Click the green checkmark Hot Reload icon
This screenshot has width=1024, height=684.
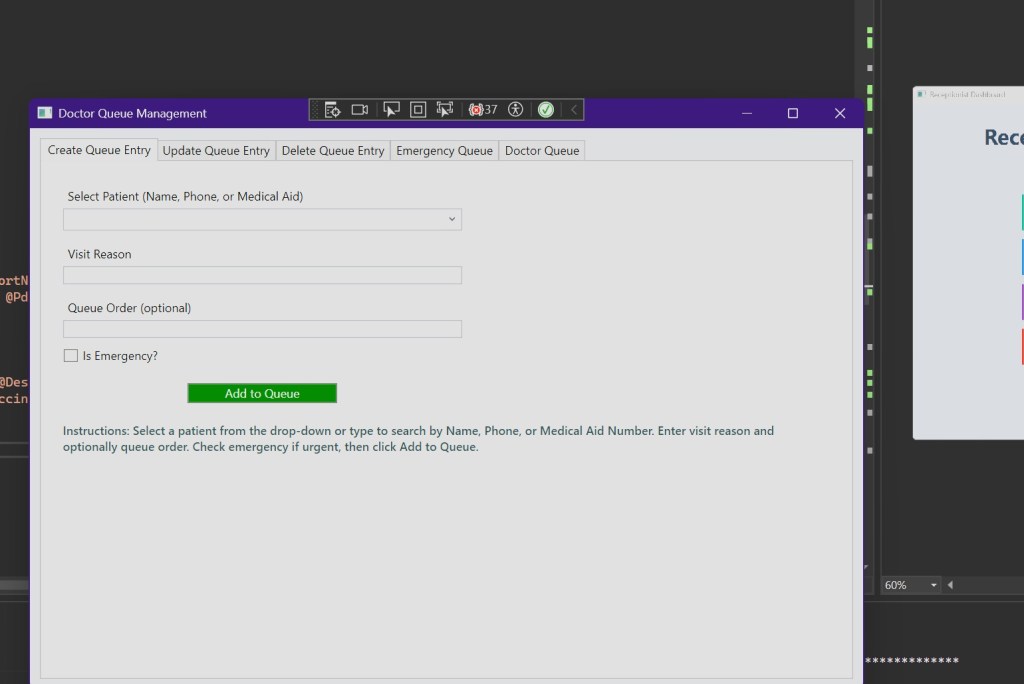(x=546, y=110)
